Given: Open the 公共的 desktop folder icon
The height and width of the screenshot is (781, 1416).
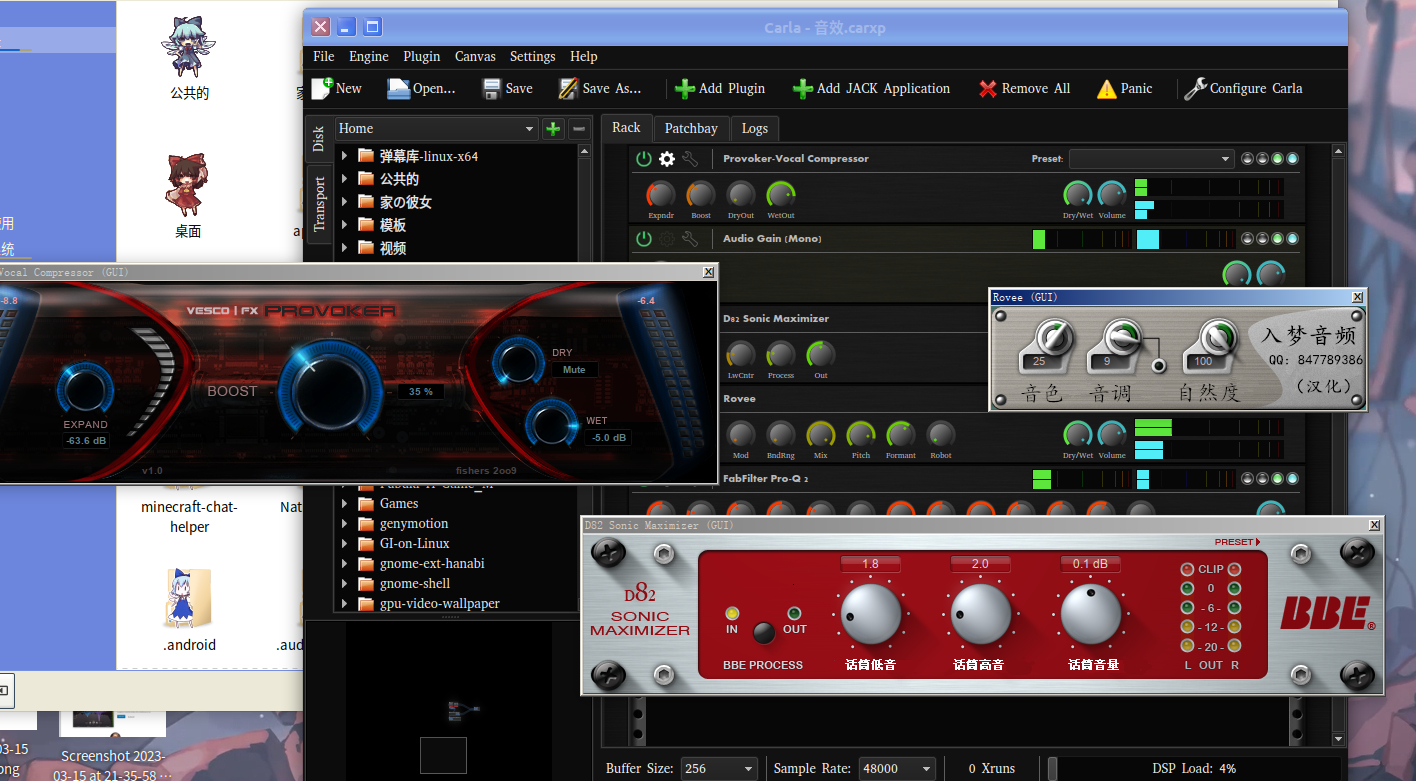Looking at the screenshot, I should [190, 48].
